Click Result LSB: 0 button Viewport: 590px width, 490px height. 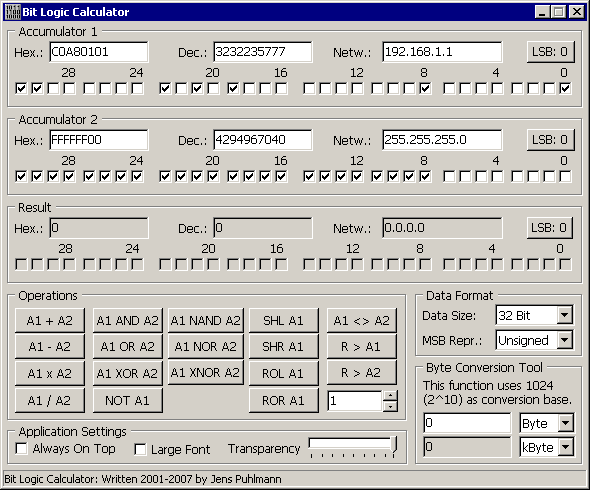[549, 228]
